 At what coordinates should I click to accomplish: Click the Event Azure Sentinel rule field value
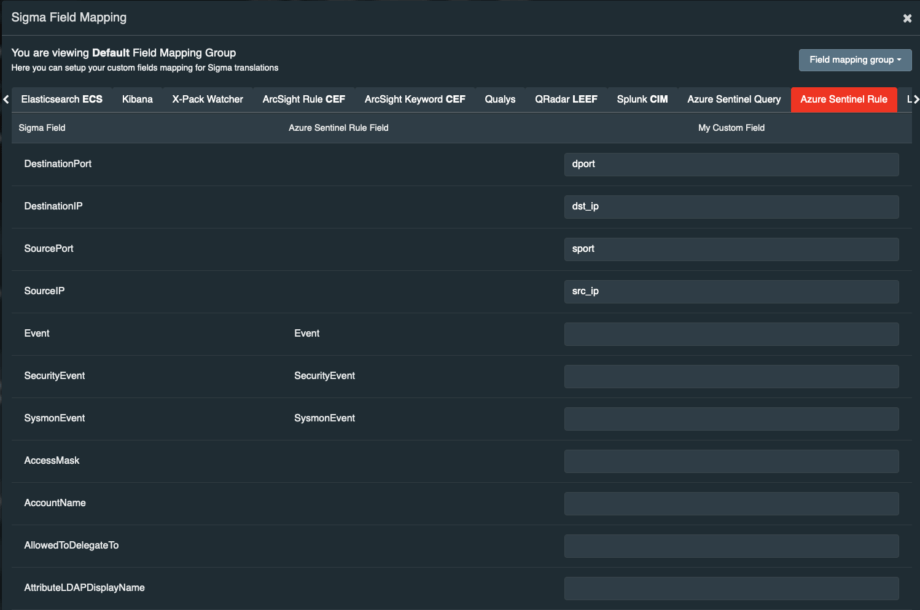tap(307, 333)
